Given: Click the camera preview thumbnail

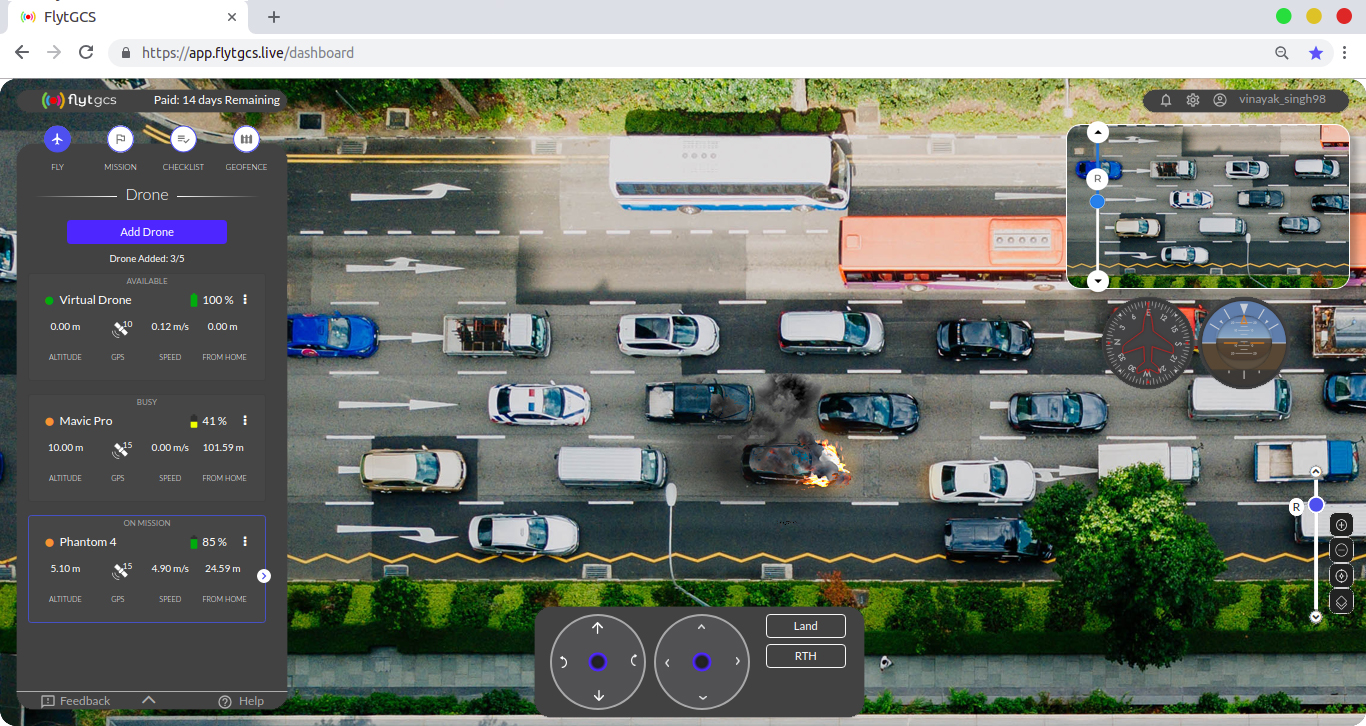Looking at the screenshot, I should tap(1208, 207).
